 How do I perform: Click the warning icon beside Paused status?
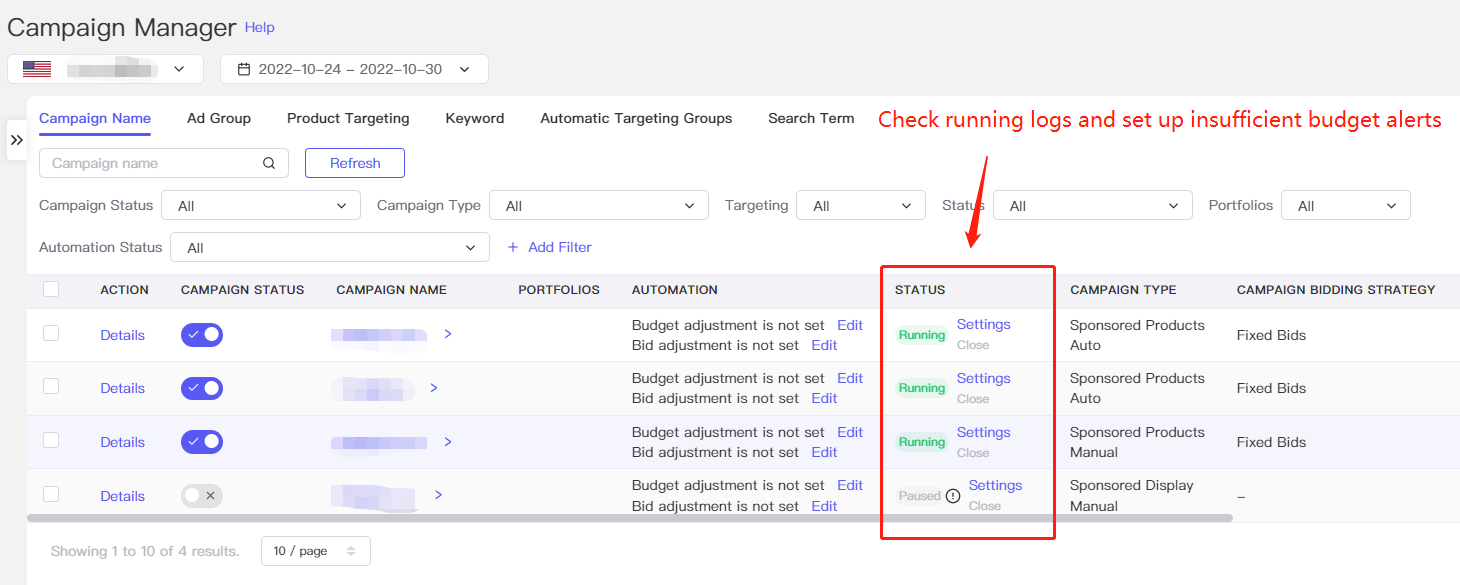(x=953, y=496)
